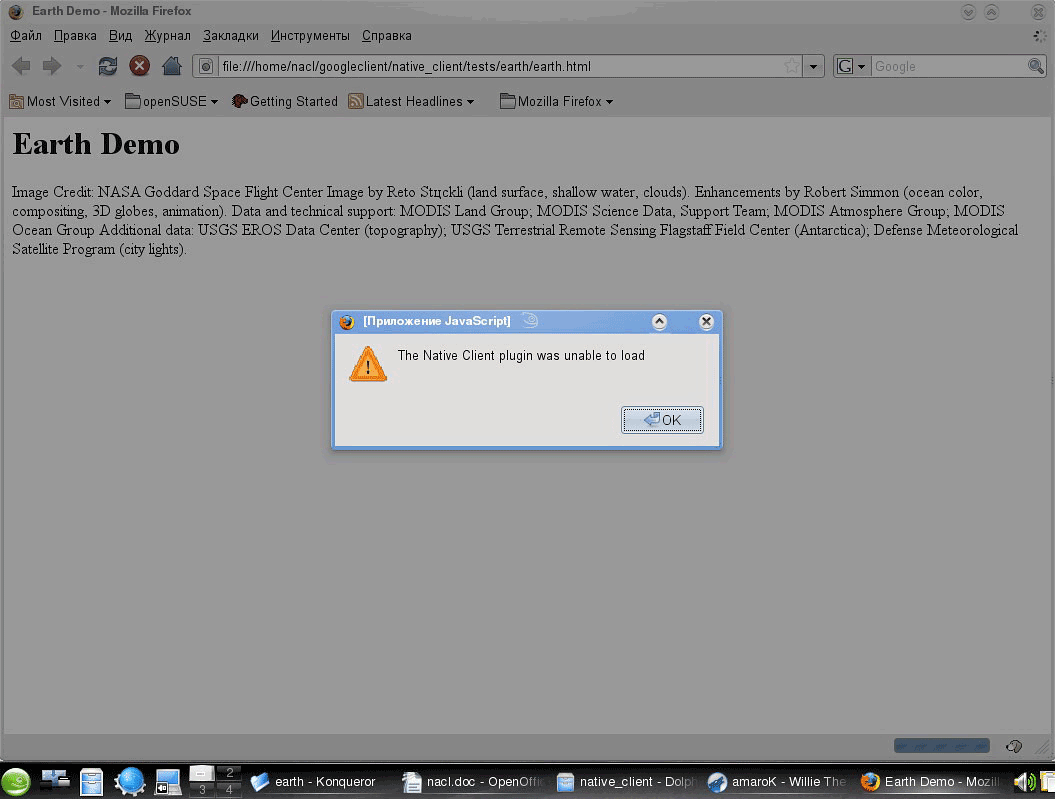Viewport: 1055px width, 799px height.
Task: Launch the blue globe gear panel icon
Action: pos(130,782)
